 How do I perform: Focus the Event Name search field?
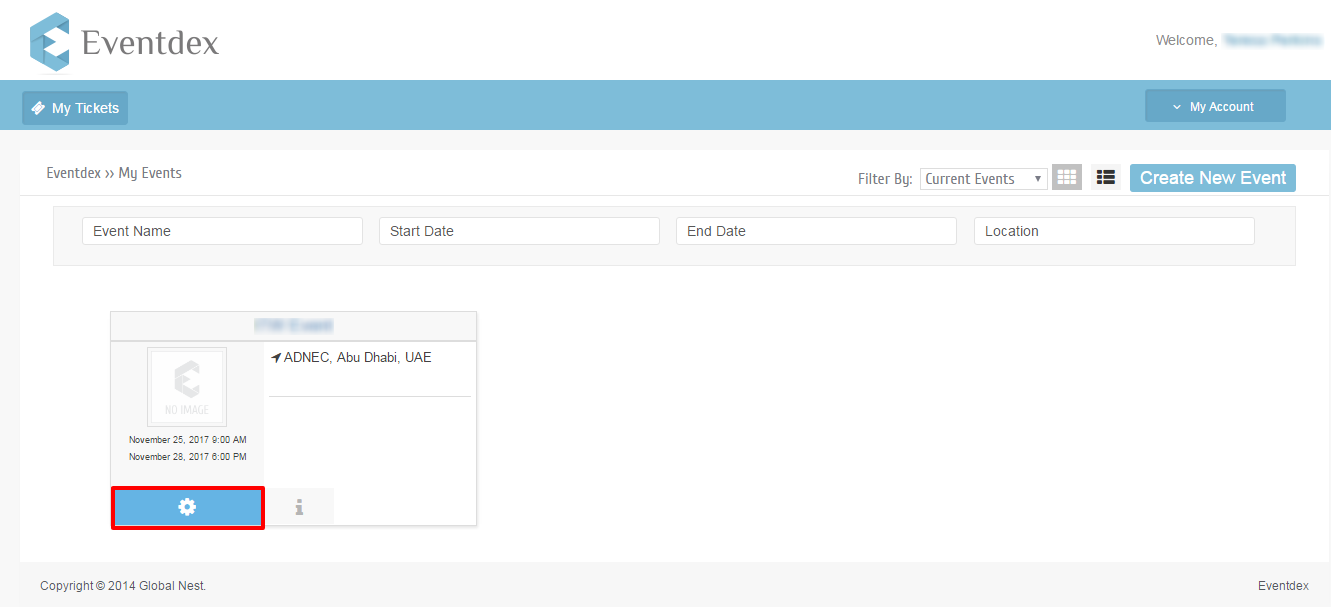[x=222, y=231]
